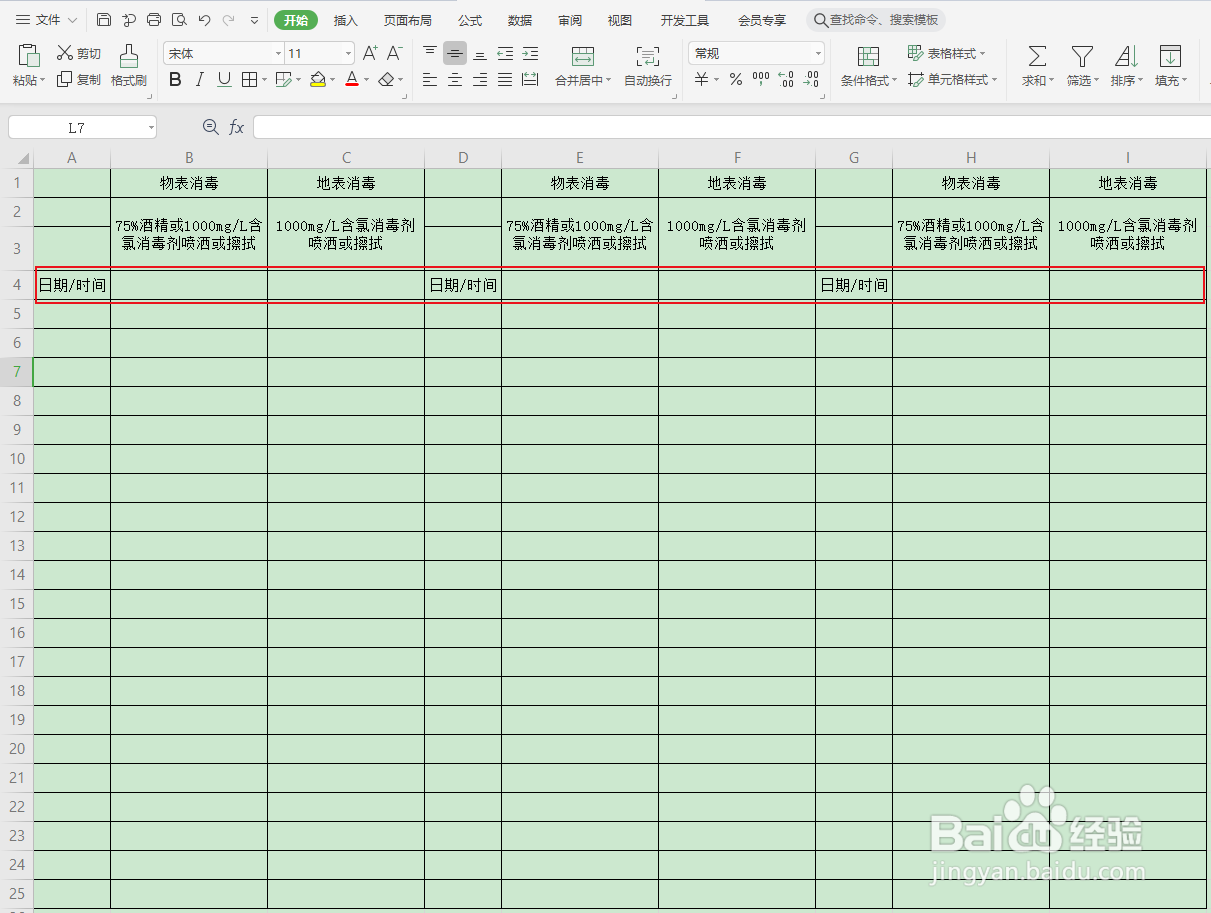Switch to the Review (审阅) tab

[570, 20]
